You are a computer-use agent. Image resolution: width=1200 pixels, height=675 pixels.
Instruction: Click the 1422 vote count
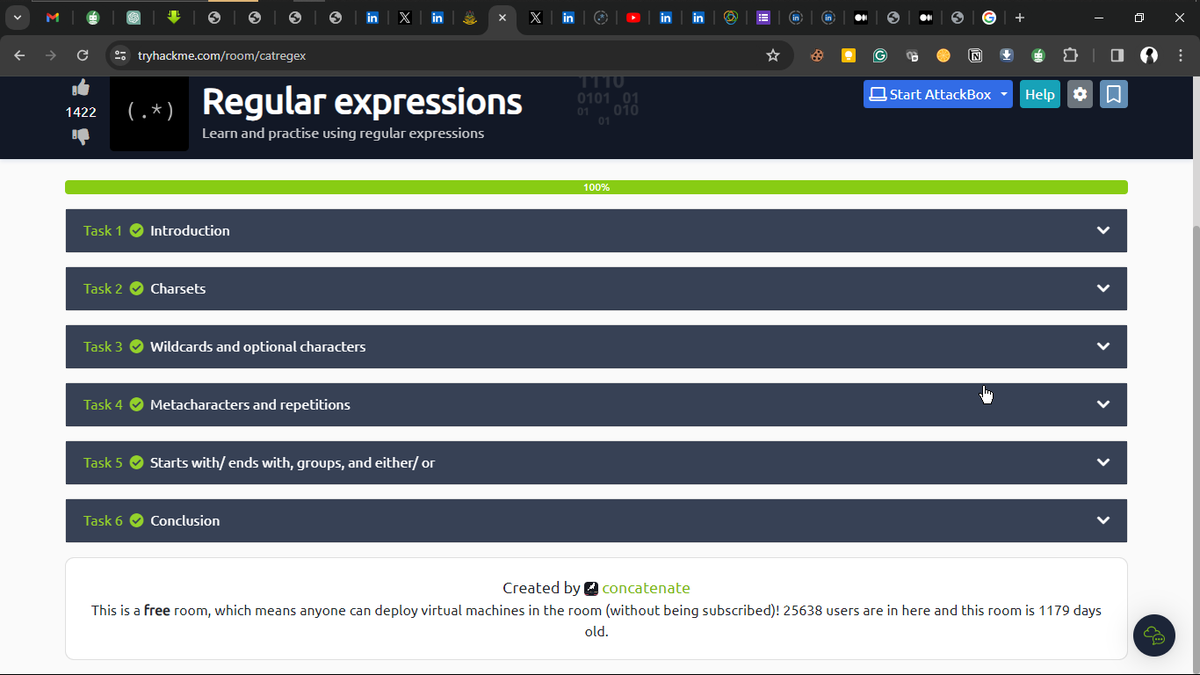[81, 112]
